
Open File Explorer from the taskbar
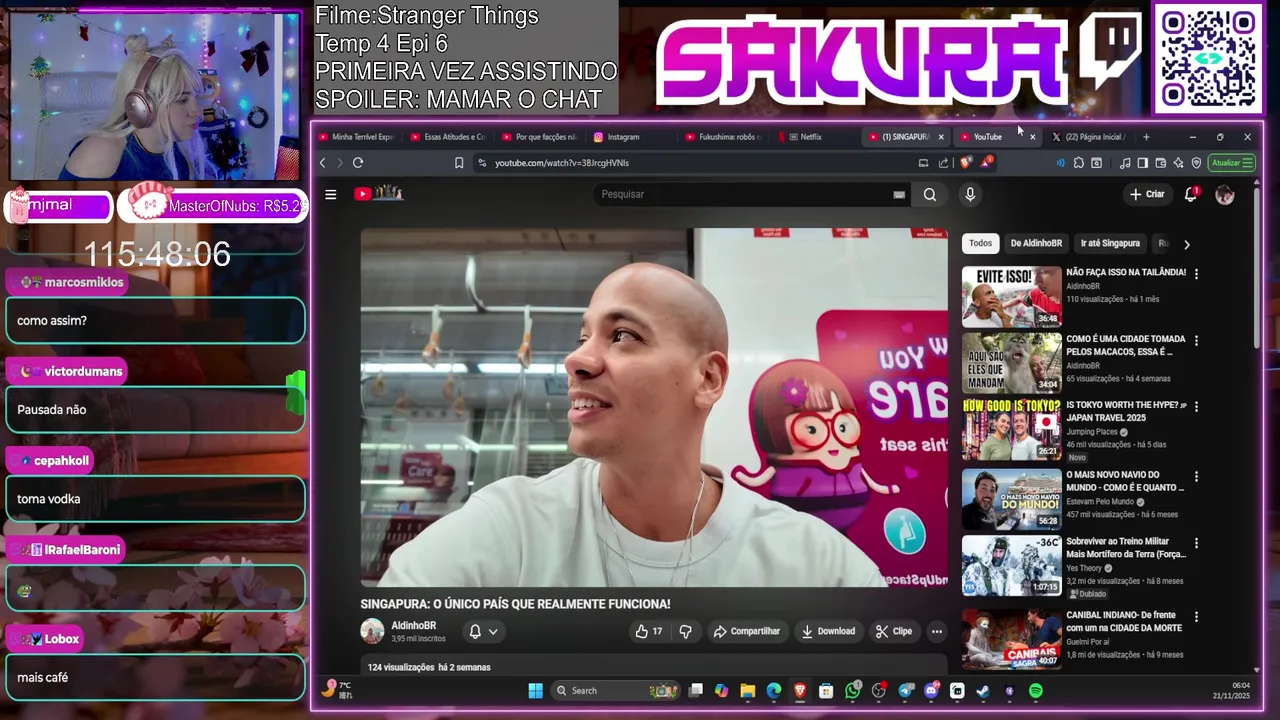(748, 691)
